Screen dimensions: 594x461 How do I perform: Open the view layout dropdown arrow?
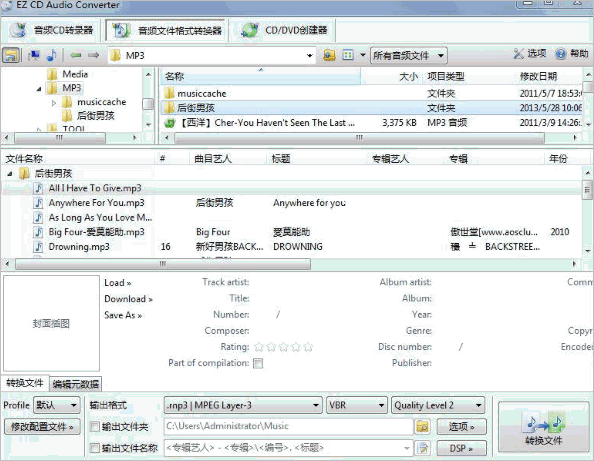coord(363,55)
